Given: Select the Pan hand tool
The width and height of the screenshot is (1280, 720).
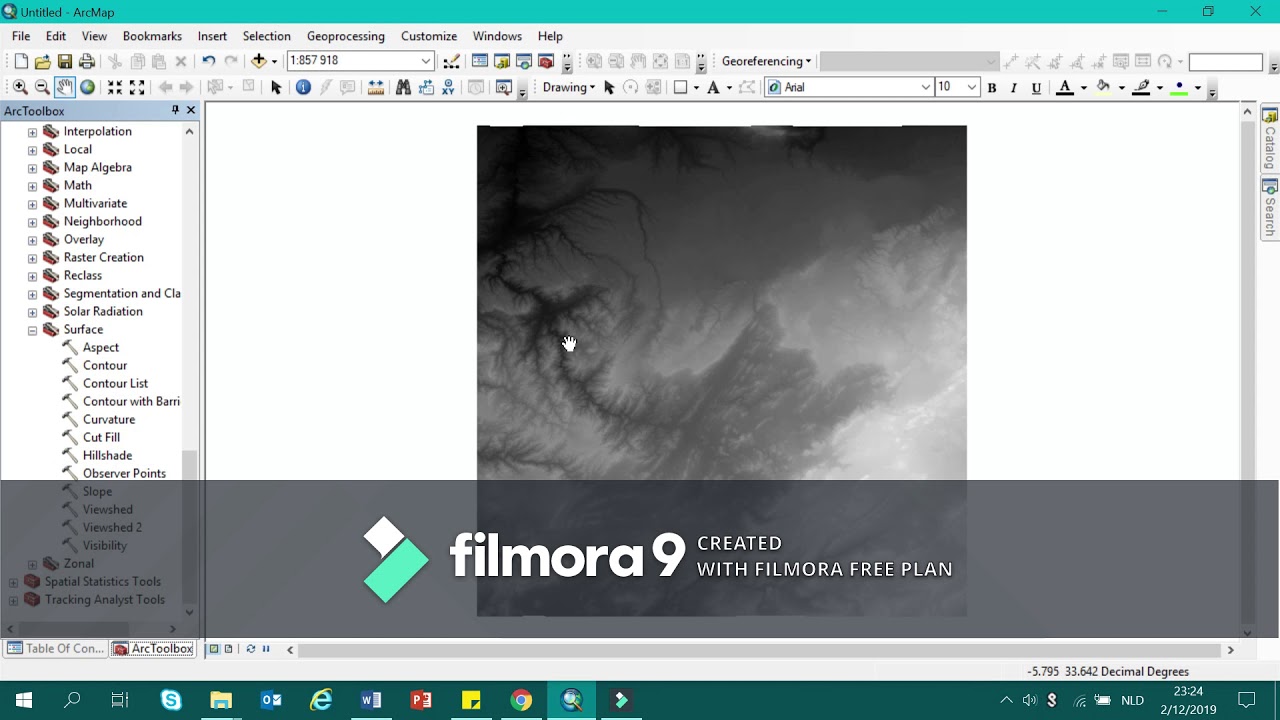Looking at the screenshot, I should [x=64, y=87].
